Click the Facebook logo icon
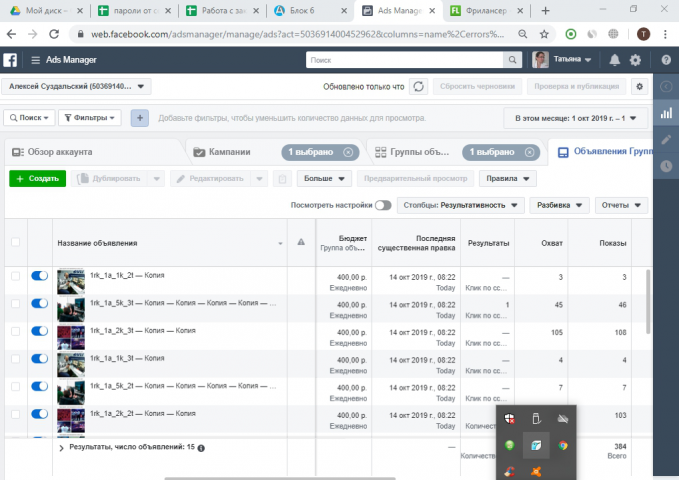679x480 pixels. pos(10,60)
